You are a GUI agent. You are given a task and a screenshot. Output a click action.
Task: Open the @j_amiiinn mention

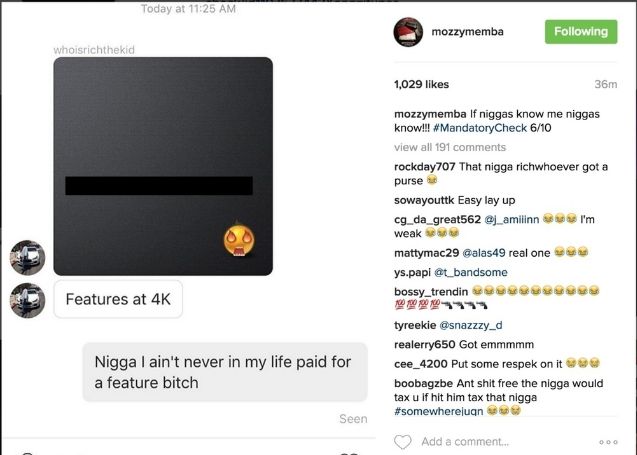point(511,219)
